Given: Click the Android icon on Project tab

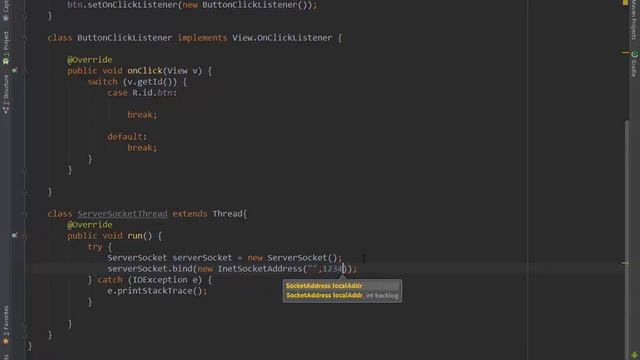Looking at the screenshot, I should click(6, 61).
